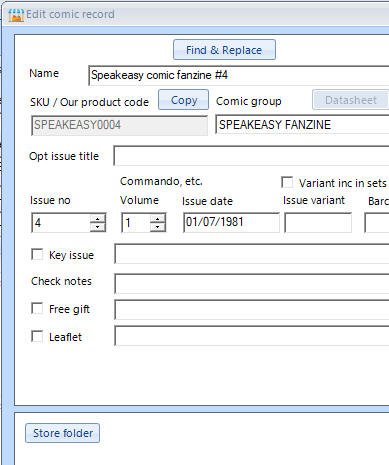This screenshot has height=465, width=389.
Task: Click the Key issue description field
Action: coord(252,254)
